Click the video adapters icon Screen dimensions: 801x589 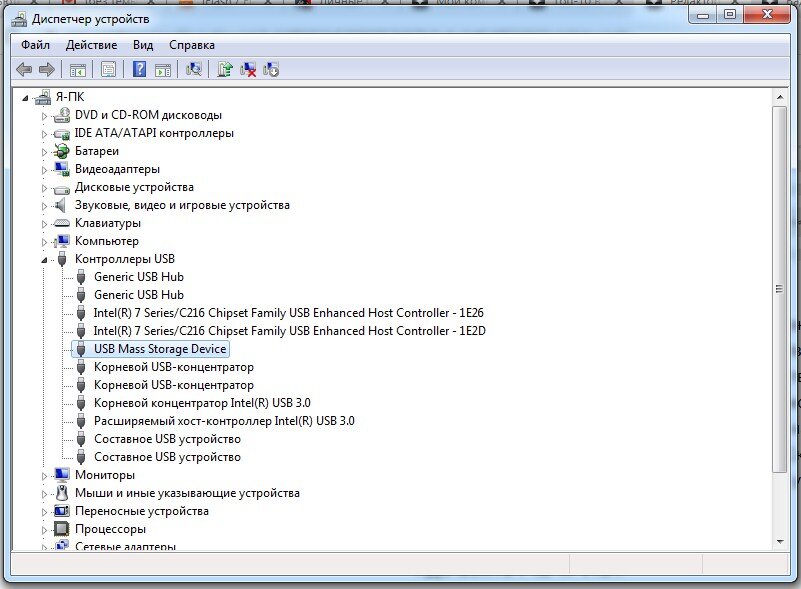click(62, 169)
